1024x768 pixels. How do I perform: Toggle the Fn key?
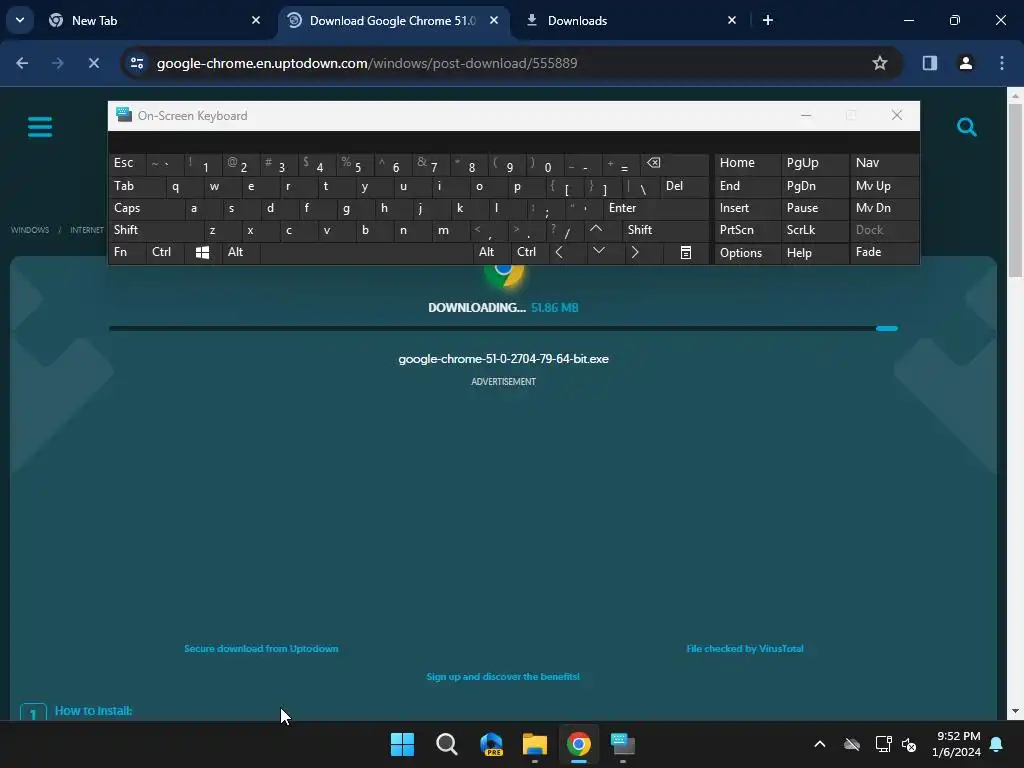(x=127, y=252)
